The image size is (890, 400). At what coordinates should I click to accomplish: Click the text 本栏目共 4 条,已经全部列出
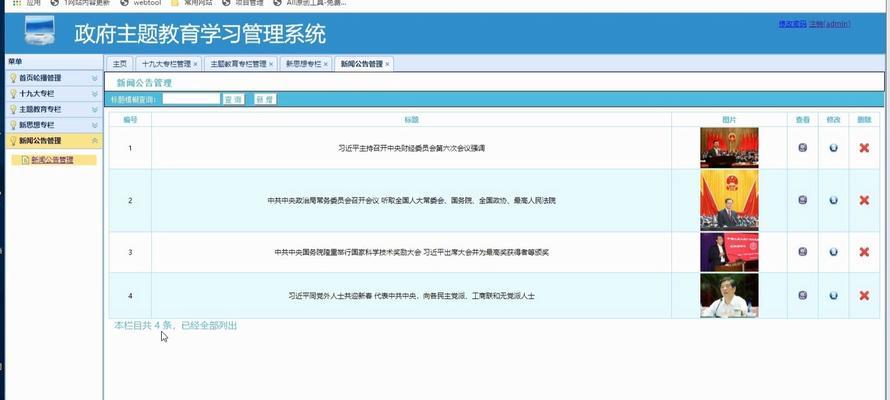[175, 326]
